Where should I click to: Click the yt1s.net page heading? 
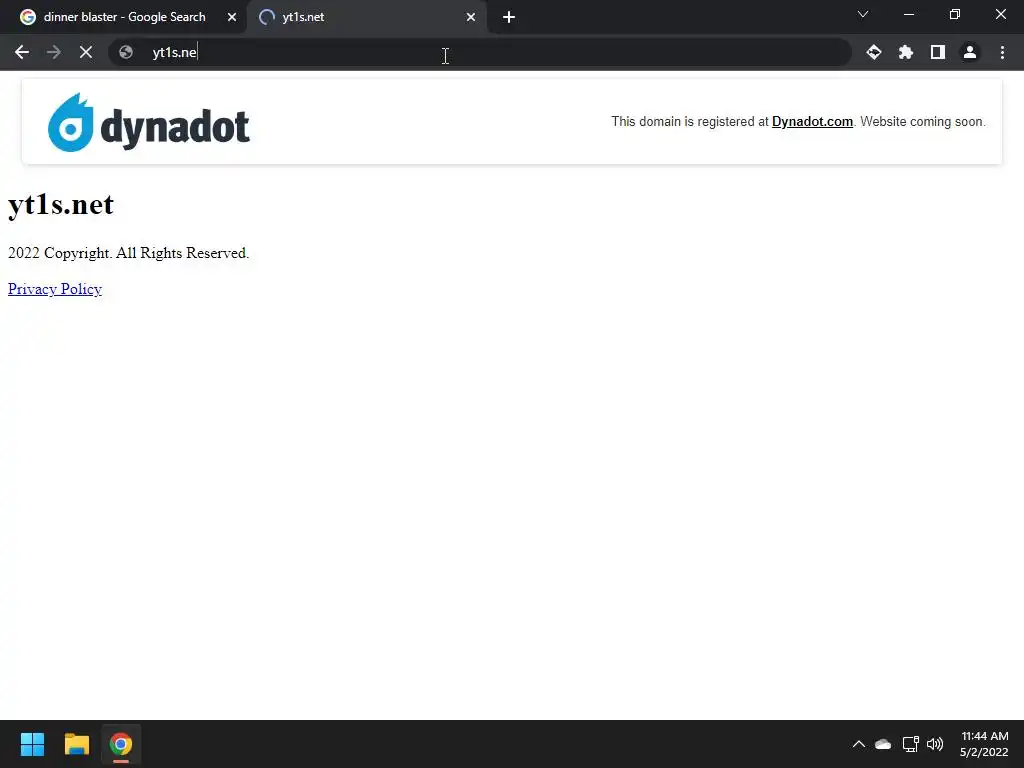[x=61, y=204]
